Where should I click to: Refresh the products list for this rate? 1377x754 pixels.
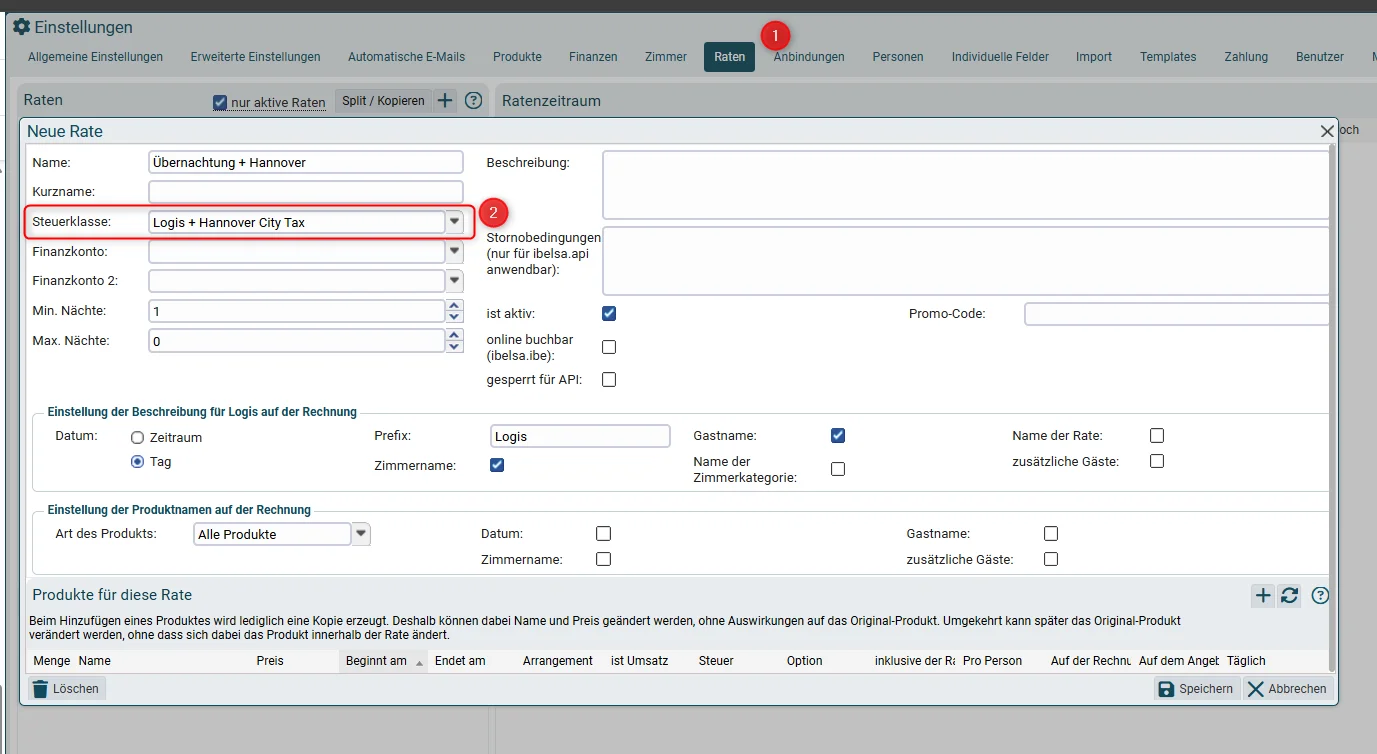(1290, 596)
